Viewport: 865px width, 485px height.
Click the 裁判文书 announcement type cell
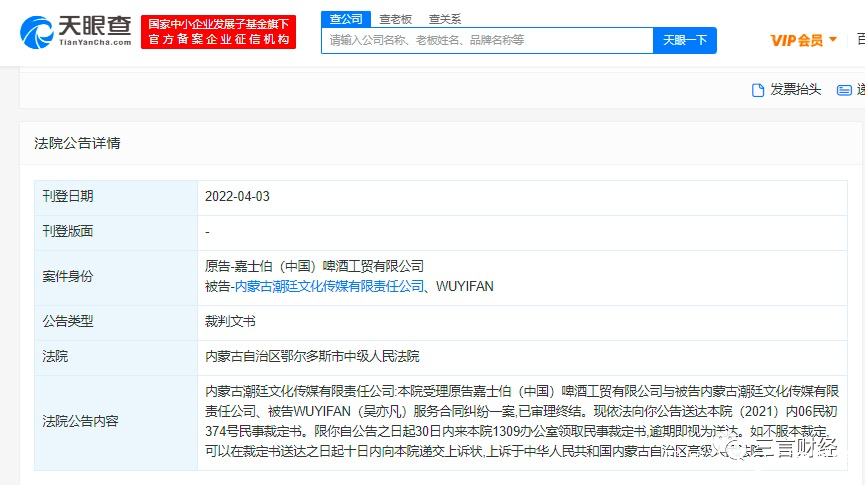point(522,322)
